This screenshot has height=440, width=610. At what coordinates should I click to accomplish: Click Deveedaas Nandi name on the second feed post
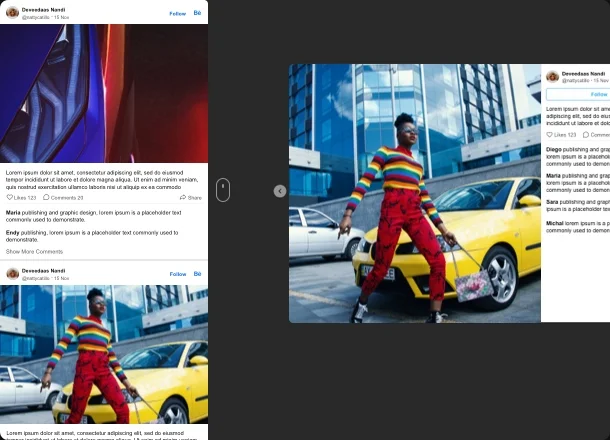[44, 271]
